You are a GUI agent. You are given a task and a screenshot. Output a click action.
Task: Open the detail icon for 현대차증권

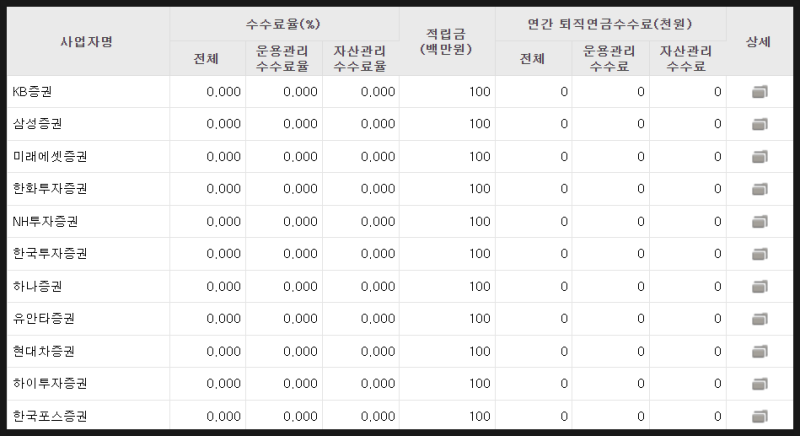[x=760, y=351]
